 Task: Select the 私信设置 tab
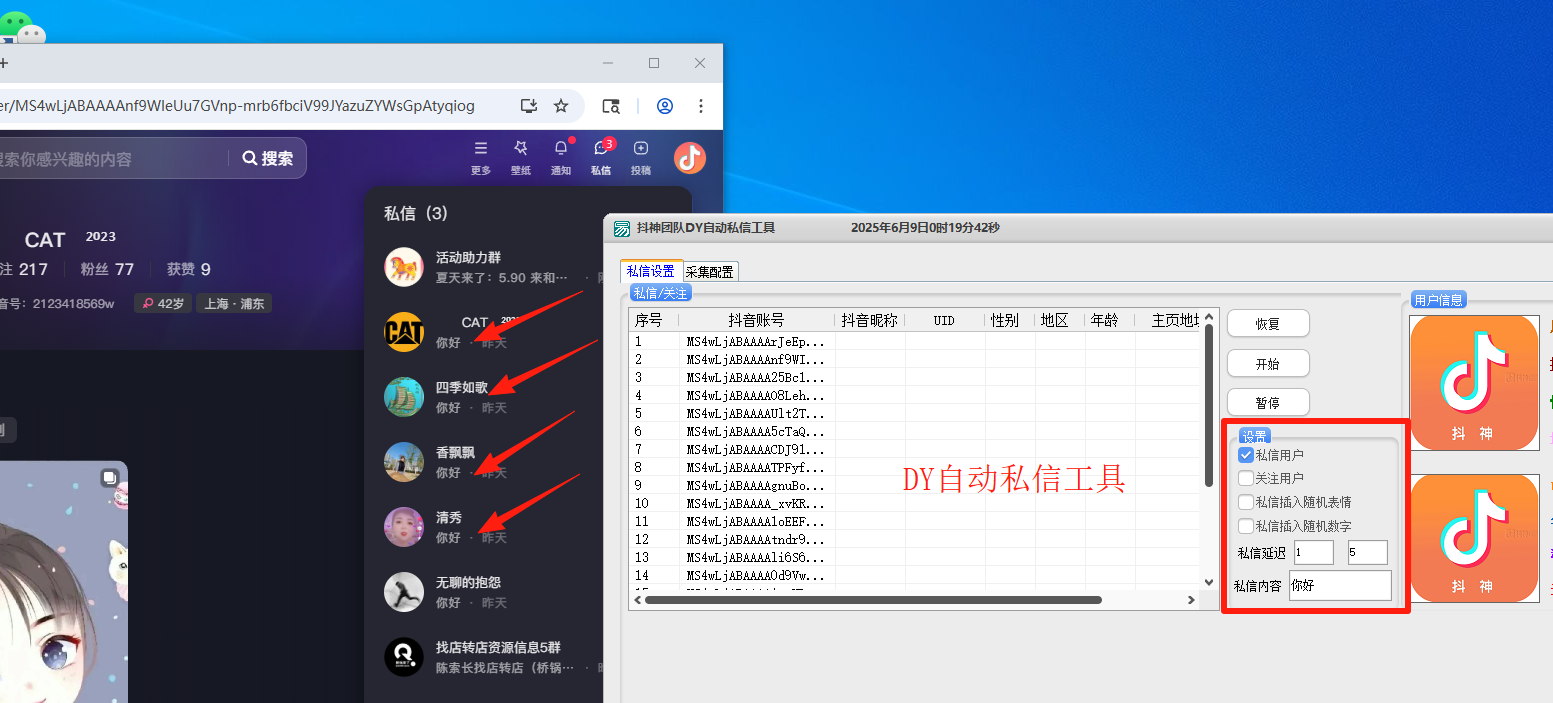click(x=651, y=270)
